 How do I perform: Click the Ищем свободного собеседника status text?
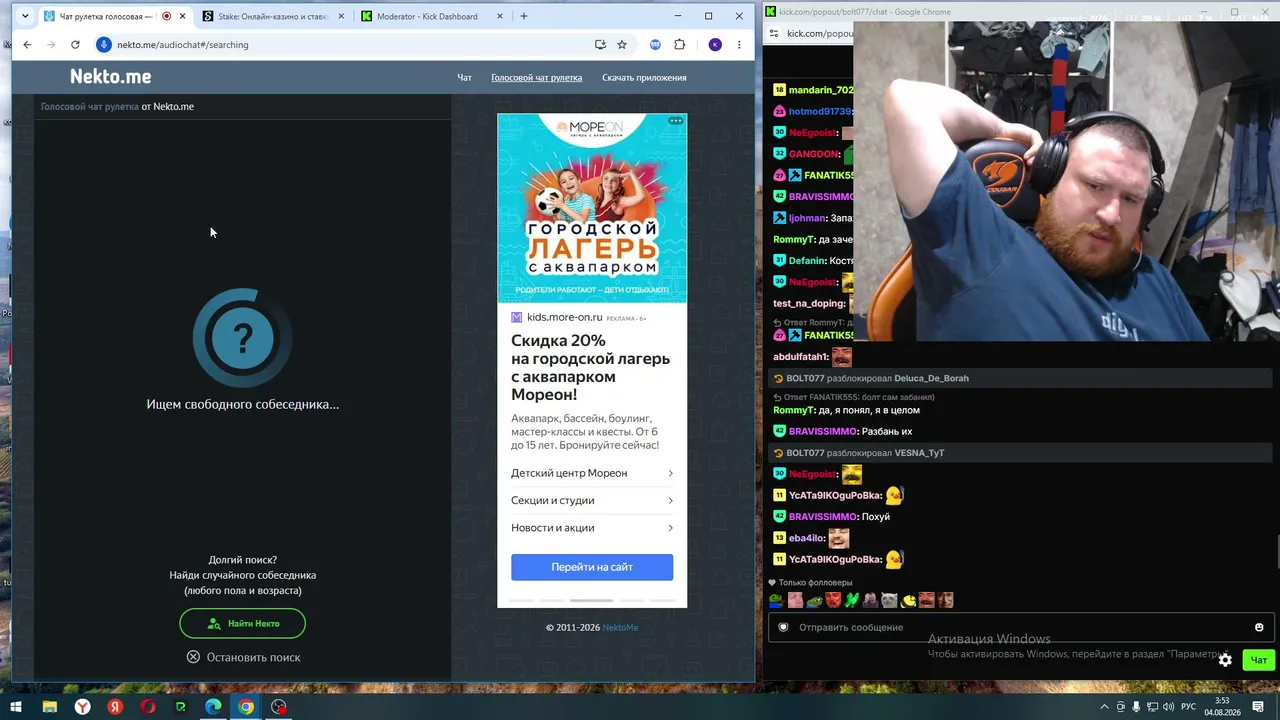(243, 404)
